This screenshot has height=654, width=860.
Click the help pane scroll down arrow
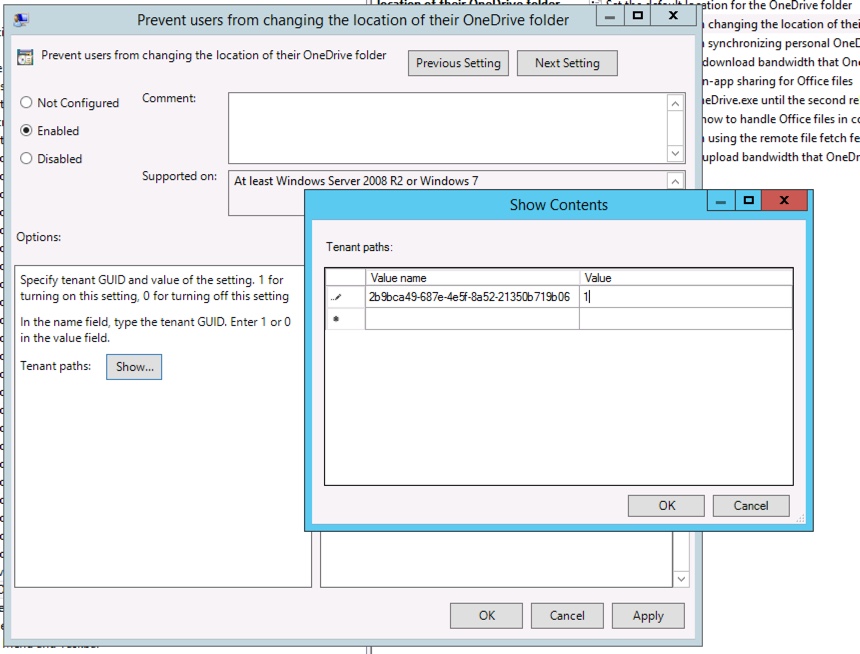[x=681, y=579]
